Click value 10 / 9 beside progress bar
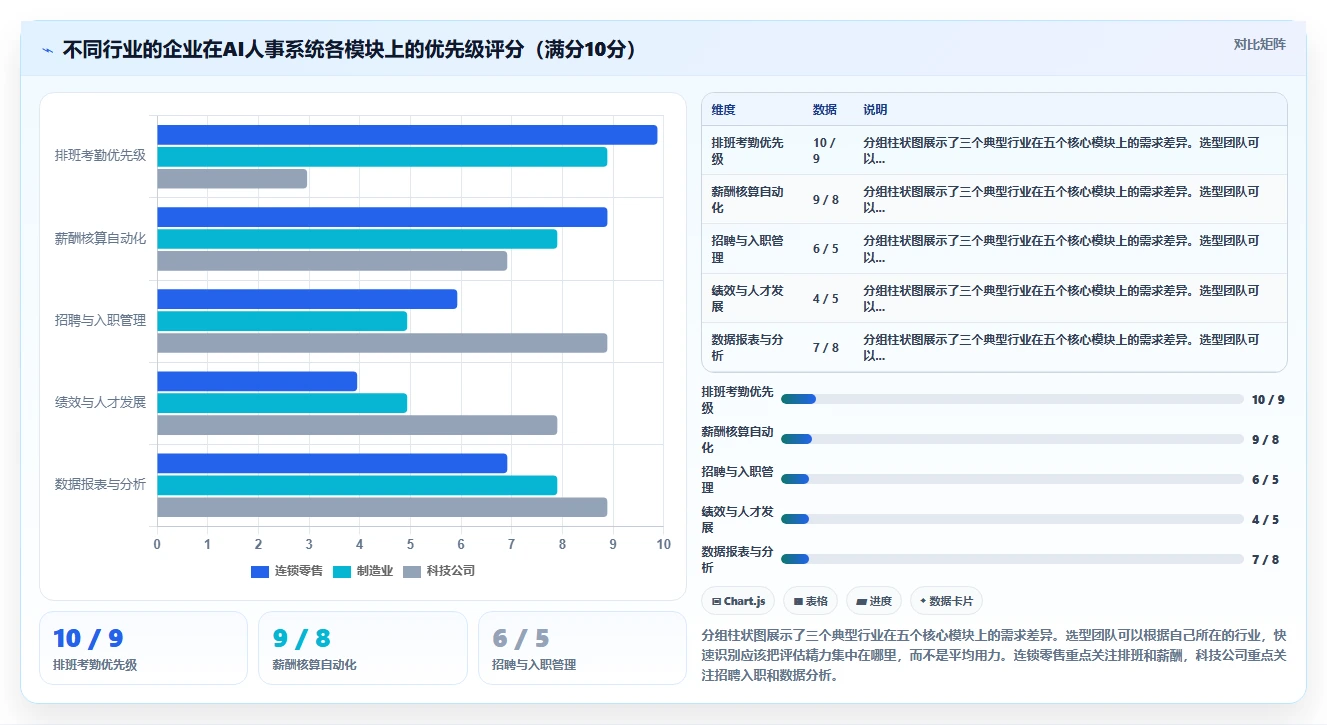 coord(1268,400)
